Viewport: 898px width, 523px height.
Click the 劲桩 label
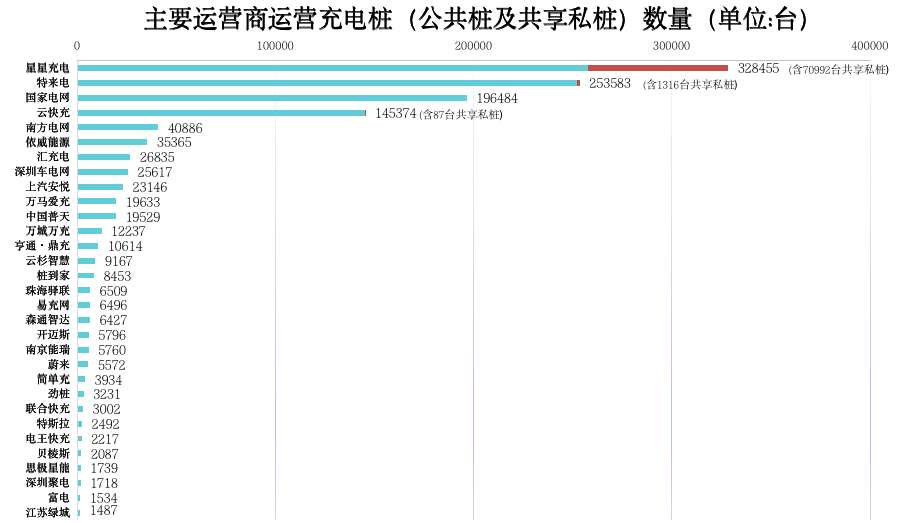(x=59, y=394)
